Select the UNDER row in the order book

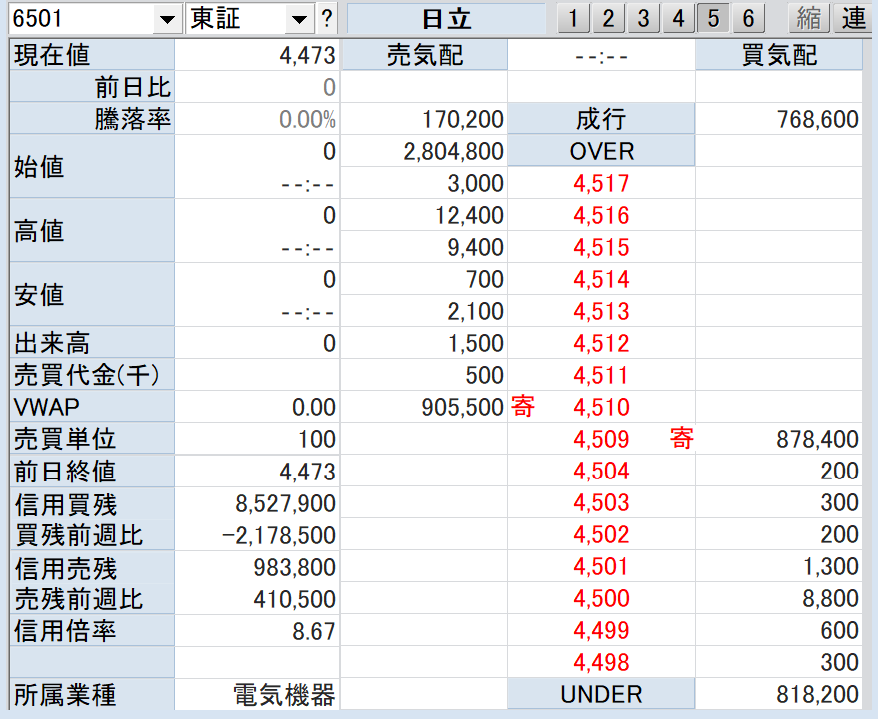[601, 694]
